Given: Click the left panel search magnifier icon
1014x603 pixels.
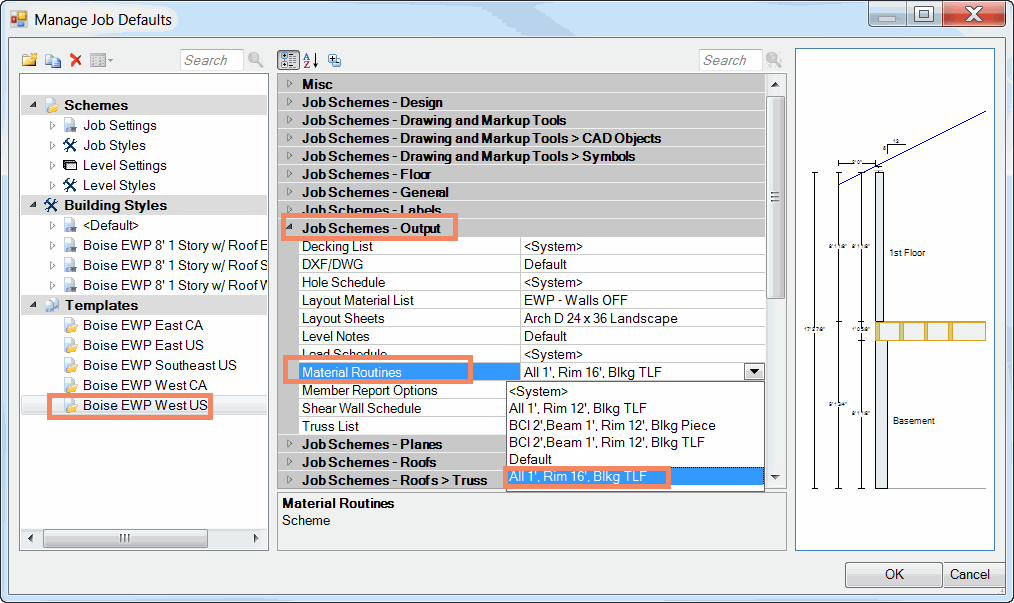Looking at the screenshot, I should (256, 60).
